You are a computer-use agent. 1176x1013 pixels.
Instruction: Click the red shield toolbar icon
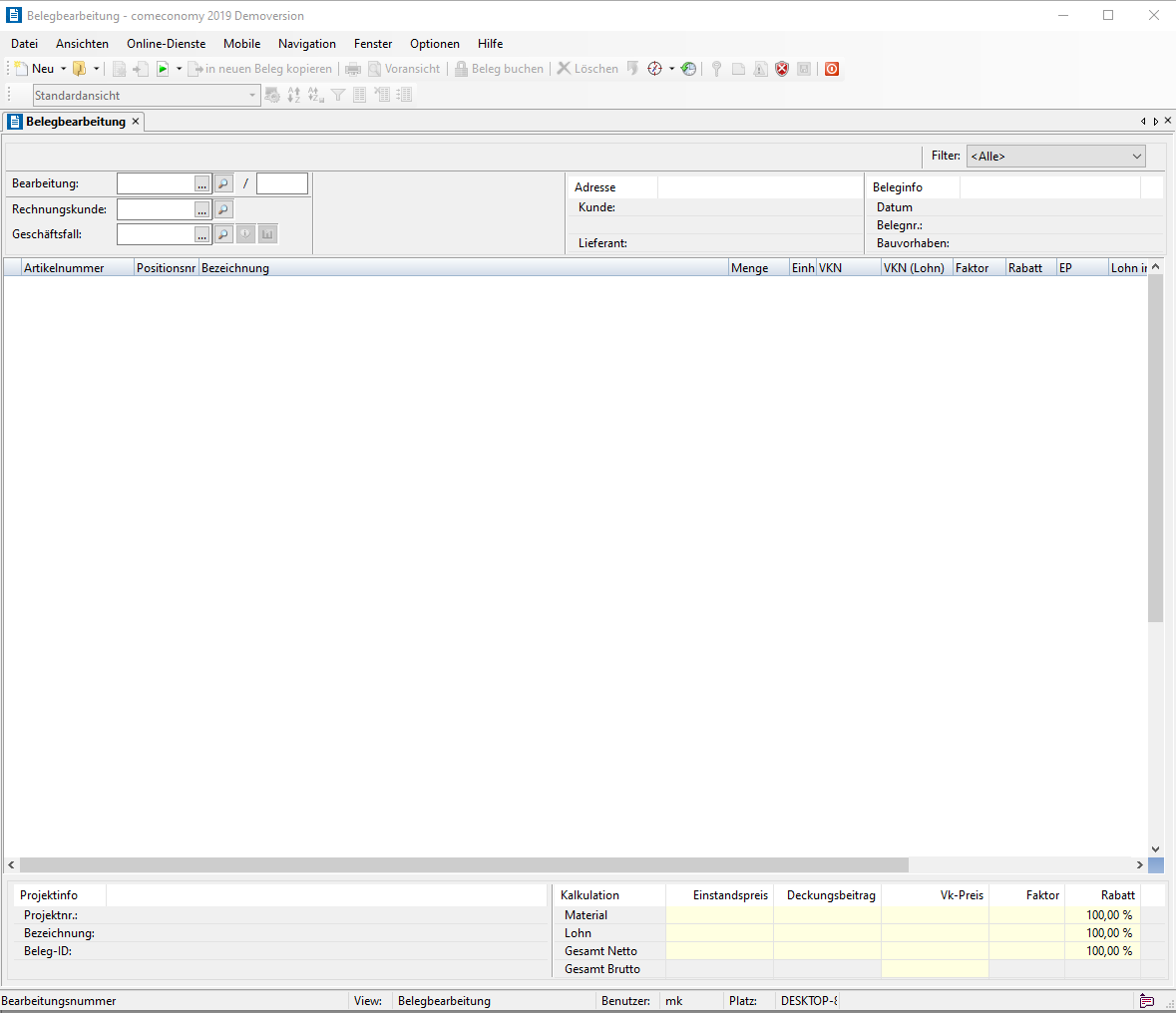click(782, 69)
